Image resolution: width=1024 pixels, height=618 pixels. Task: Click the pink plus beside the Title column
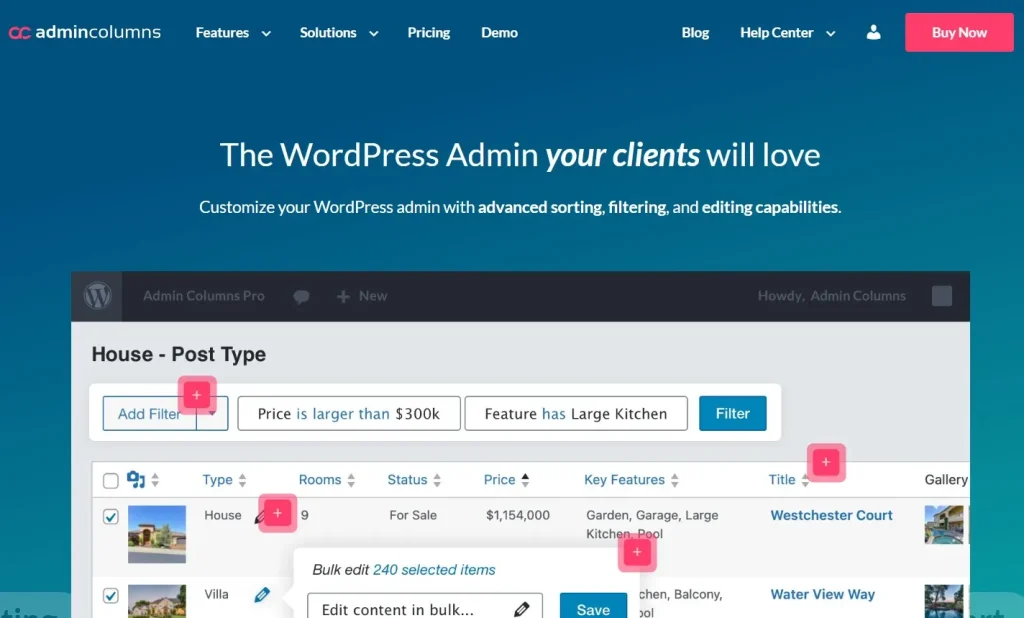(x=826, y=462)
